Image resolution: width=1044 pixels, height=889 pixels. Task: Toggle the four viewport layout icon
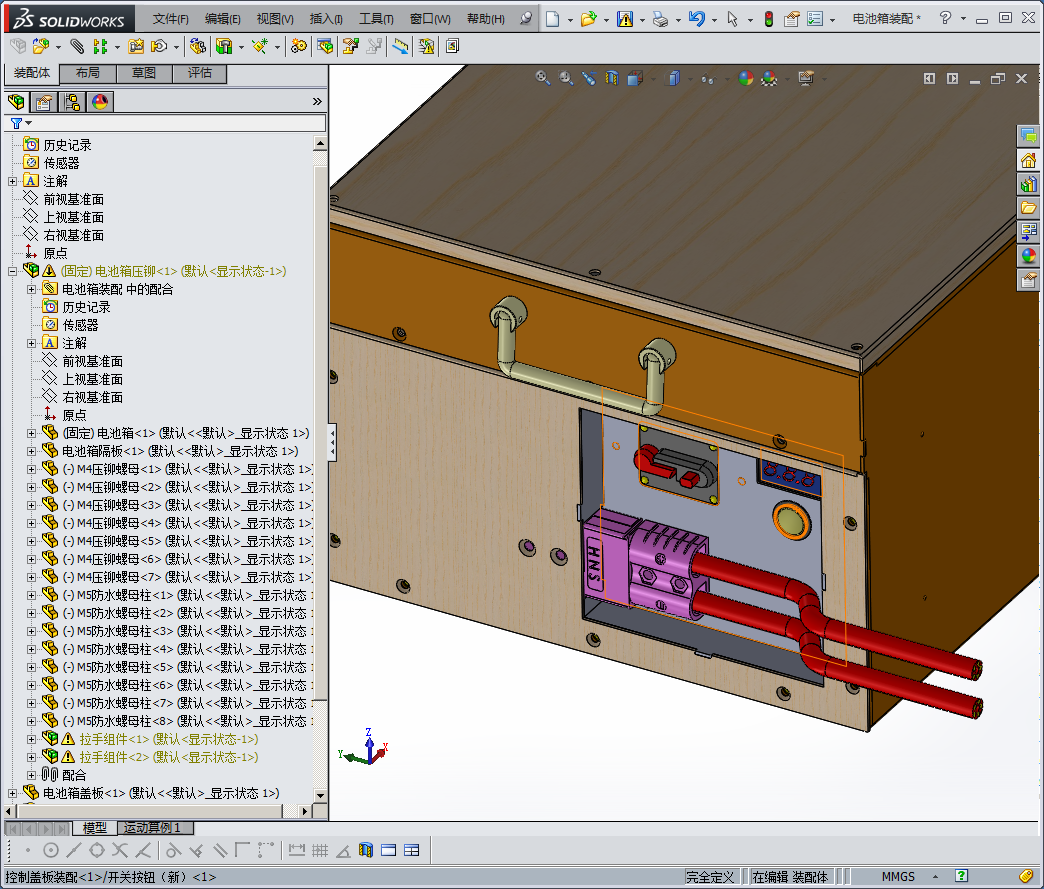click(x=411, y=850)
